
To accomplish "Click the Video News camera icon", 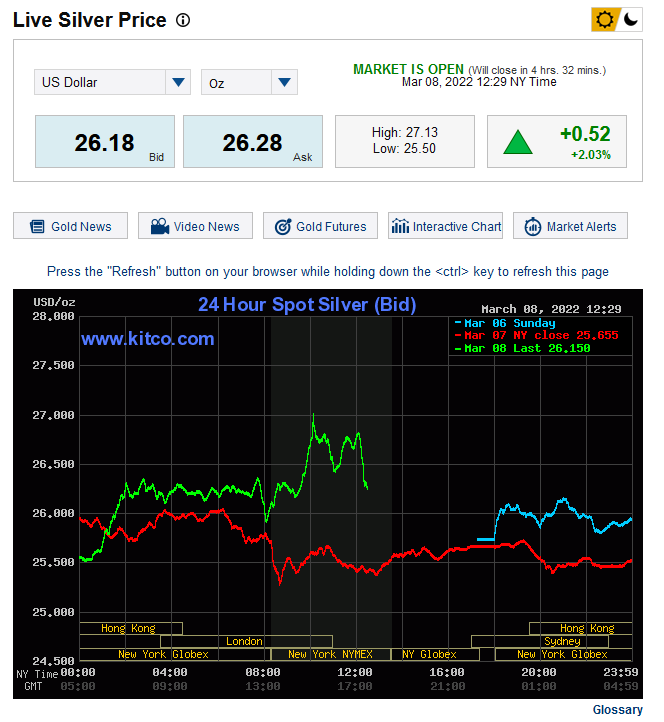I will point(160,226).
